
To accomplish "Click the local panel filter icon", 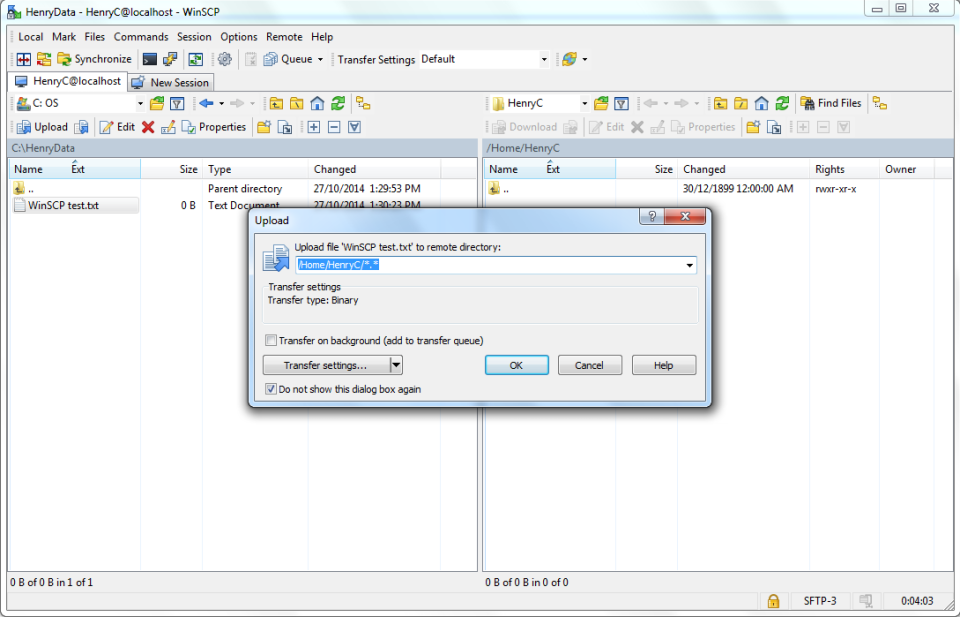I will [177, 103].
